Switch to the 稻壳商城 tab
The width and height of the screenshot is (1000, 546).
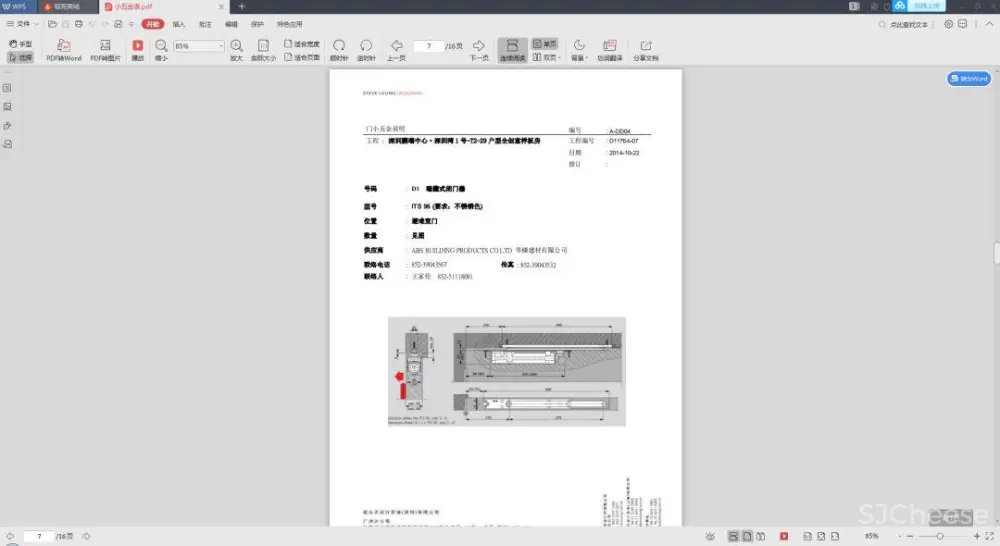coord(67,6)
